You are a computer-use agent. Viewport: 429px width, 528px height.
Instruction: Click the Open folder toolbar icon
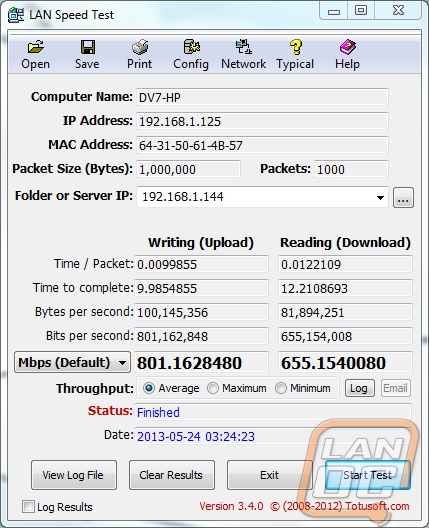pyautogui.click(x=35, y=47)
